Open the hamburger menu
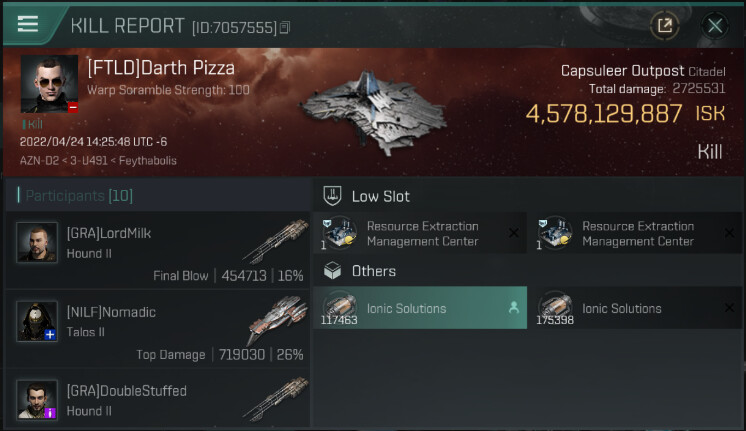This screenshot has width=746, height=431. click(27, 24)
